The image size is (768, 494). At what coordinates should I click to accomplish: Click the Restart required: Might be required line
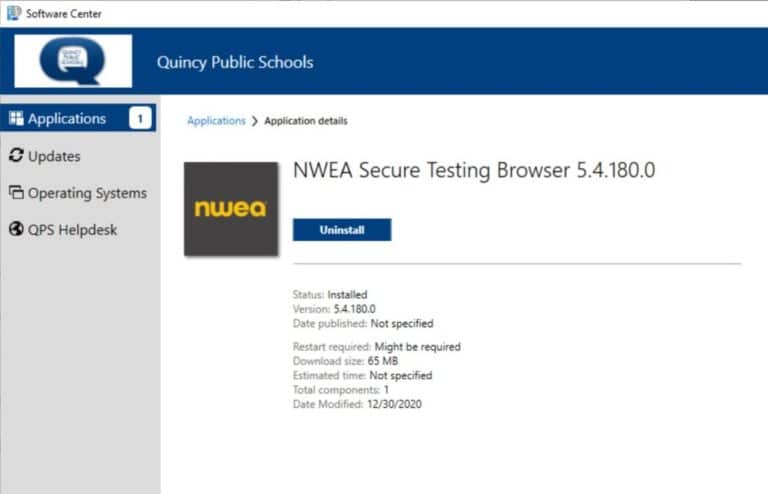(377, 347)
